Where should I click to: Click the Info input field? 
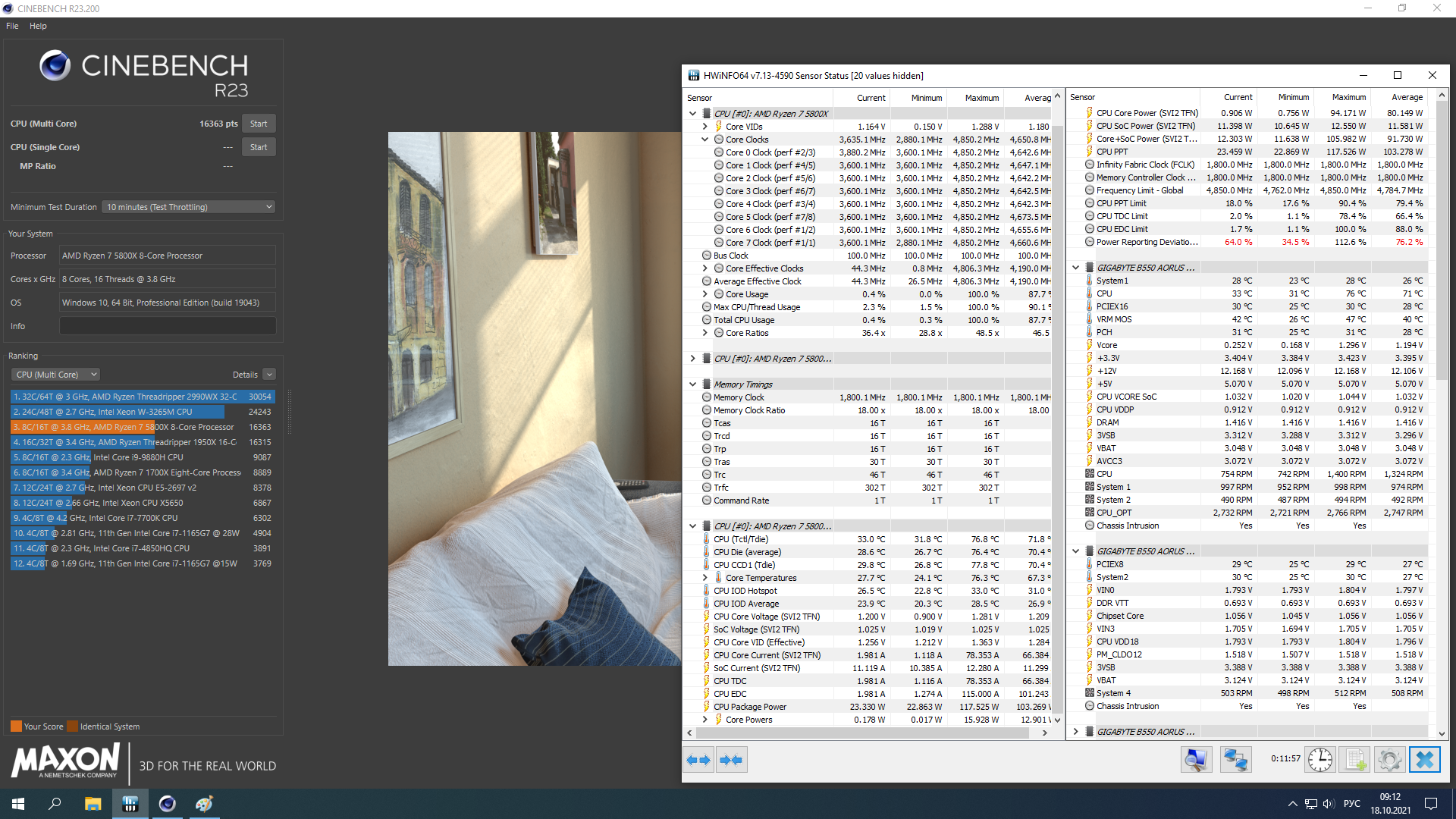click(168, 326)
